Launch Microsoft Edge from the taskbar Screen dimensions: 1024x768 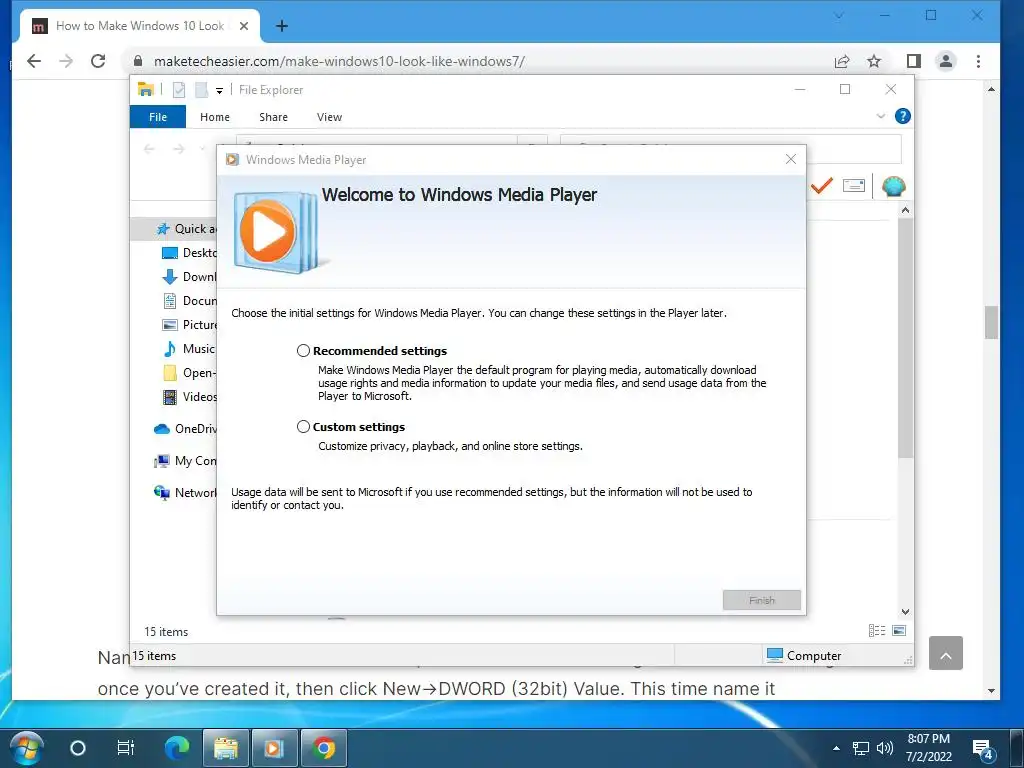pyautogui.click(x=176, y=748)
